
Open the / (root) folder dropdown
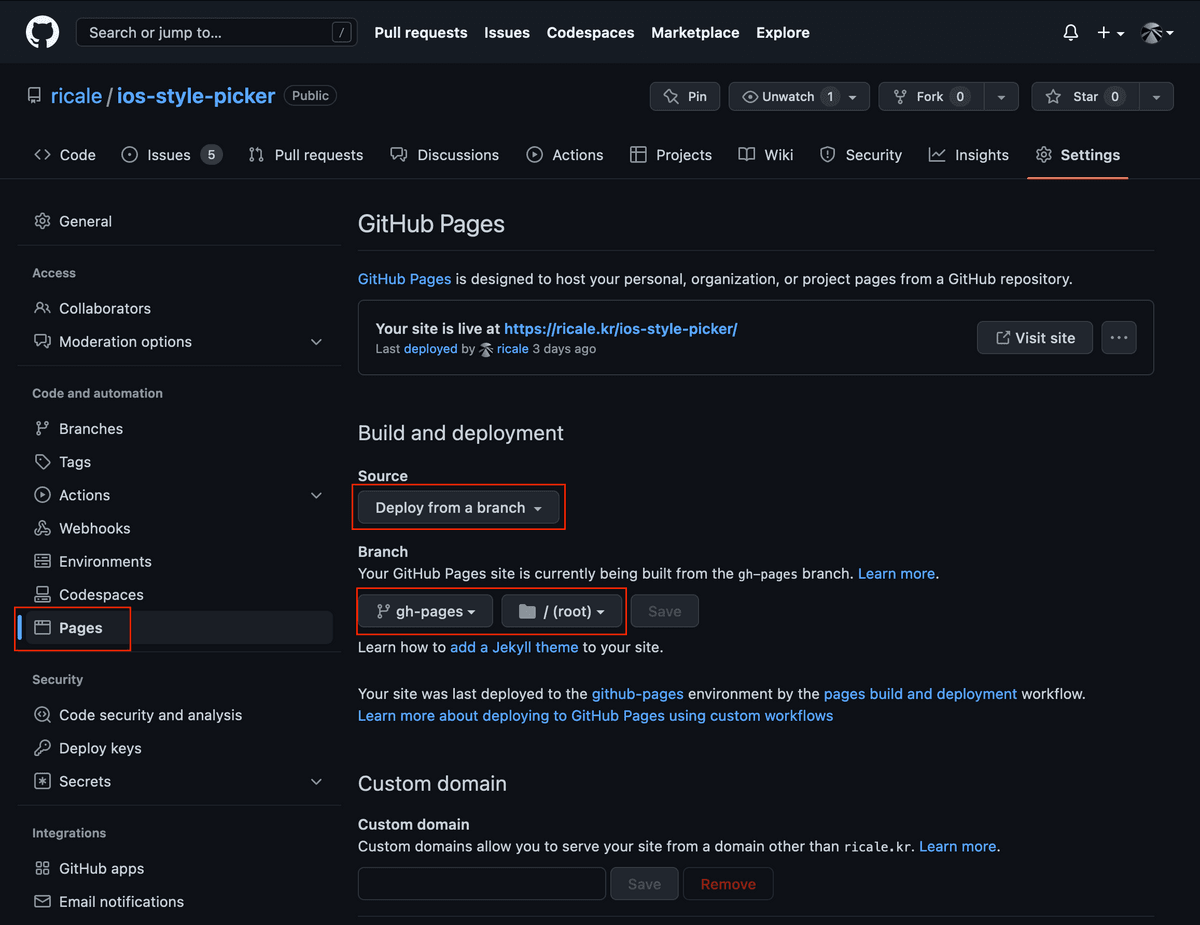click(562, 611)
